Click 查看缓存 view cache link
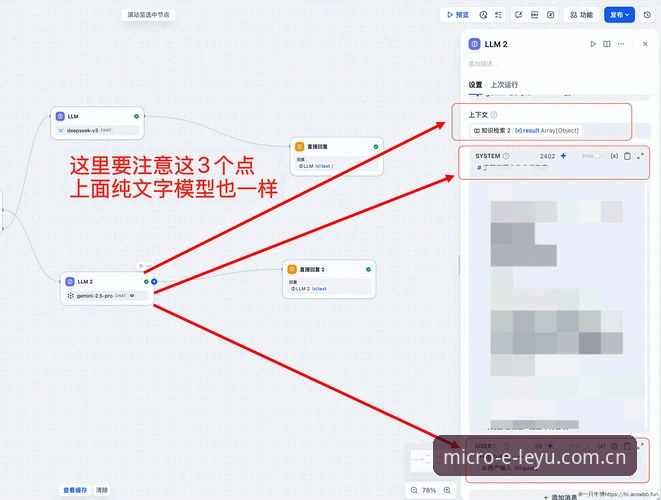 click(75, 490)
